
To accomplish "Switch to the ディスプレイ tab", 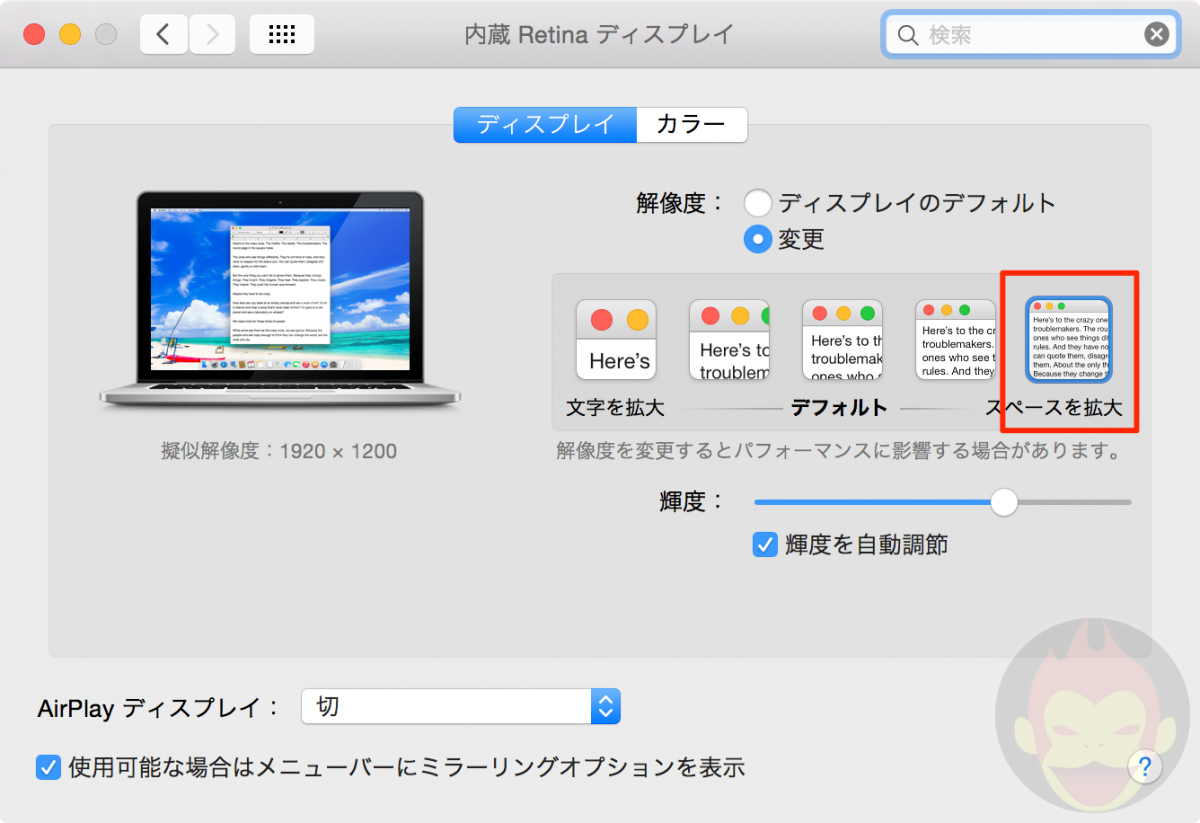I will coord(545,124).
